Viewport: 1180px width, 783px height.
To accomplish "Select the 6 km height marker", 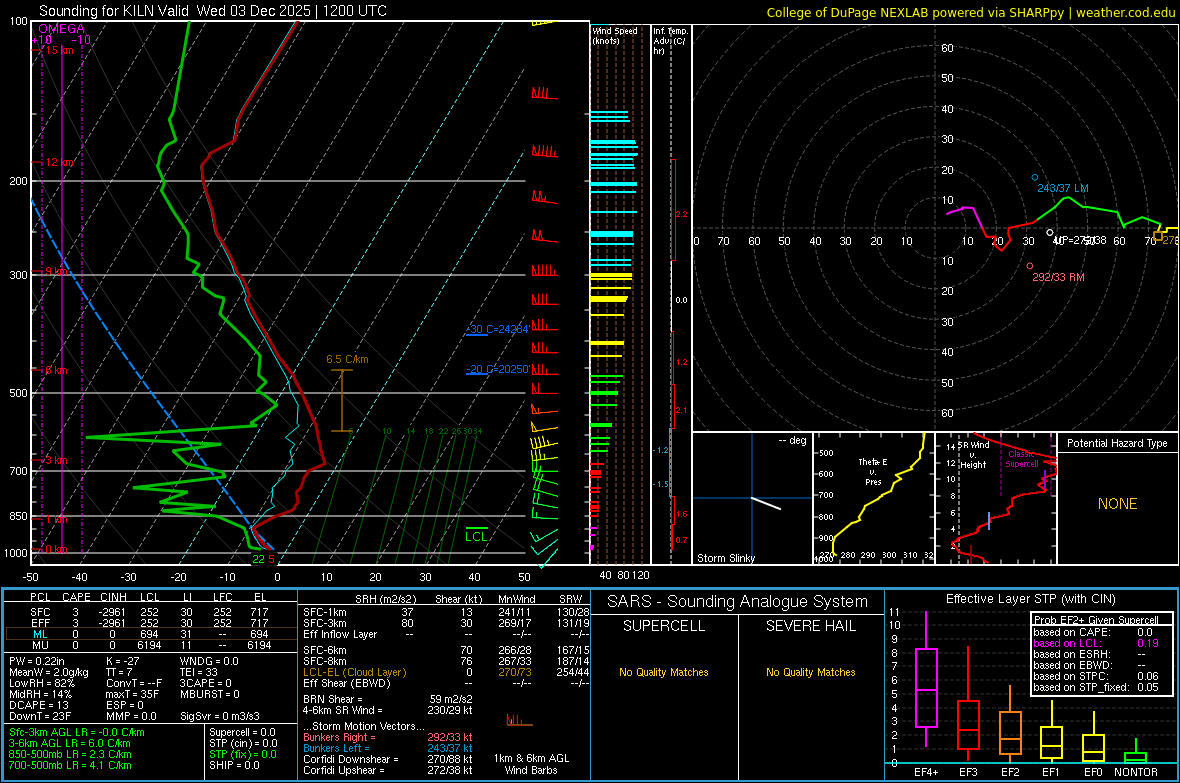I will click(56, 370).
